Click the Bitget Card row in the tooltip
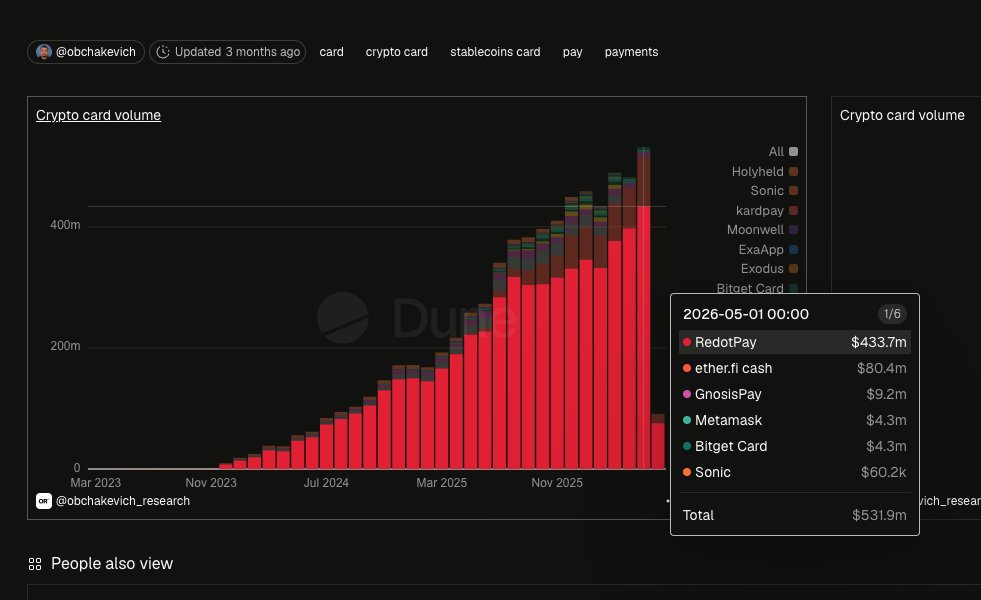The width and height of the screenshot is (981, 600). click(x=795, y=446)
